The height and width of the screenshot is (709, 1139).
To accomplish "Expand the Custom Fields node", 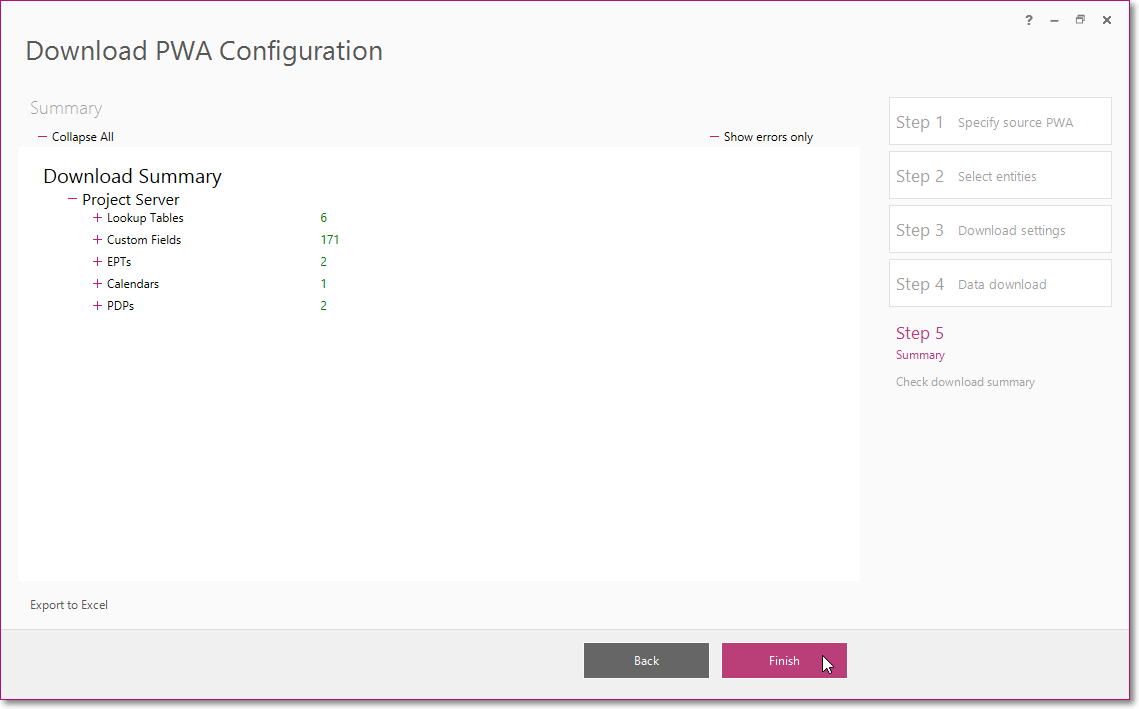I will pyautogui.click(x=97, y=240).
